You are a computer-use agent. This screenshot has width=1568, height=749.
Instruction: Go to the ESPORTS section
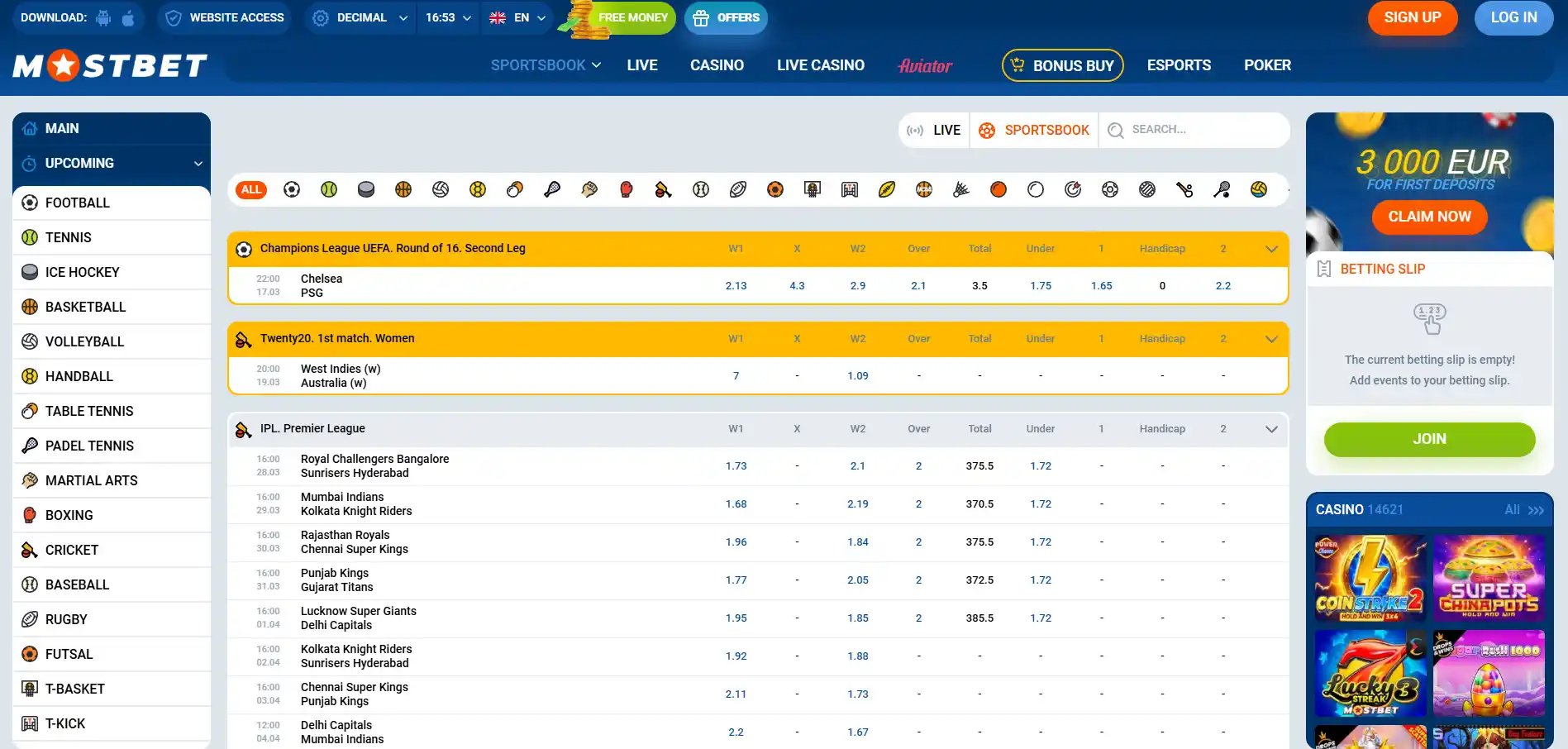click(x=1179, y=65)
